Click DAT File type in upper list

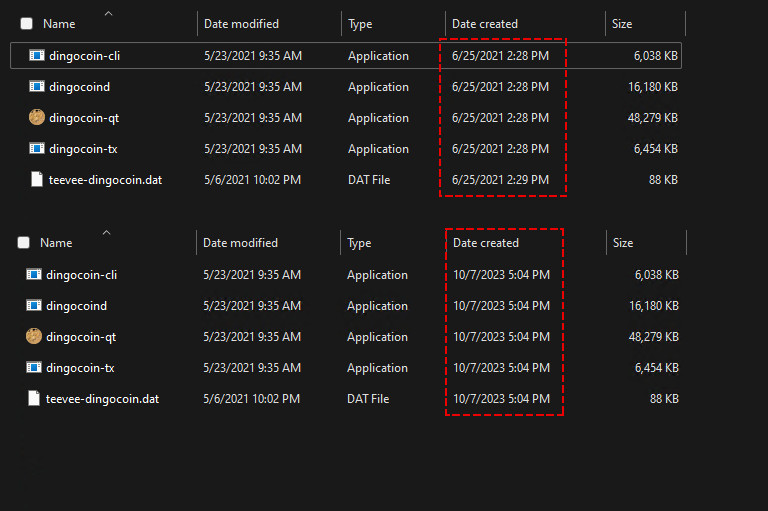[369, 180]
